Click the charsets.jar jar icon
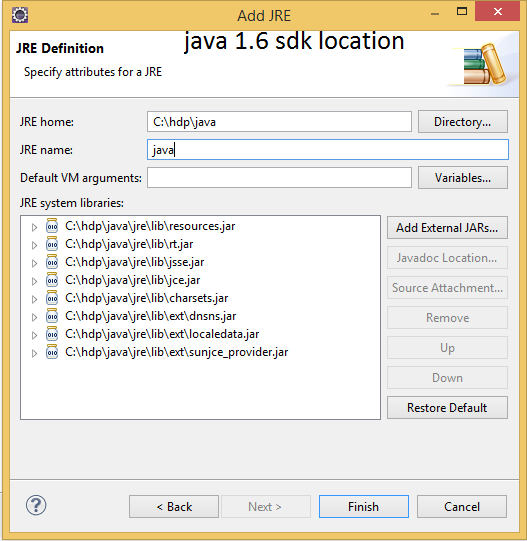The image size is (527, 541). pyautogui.click(x=52, y=298)
